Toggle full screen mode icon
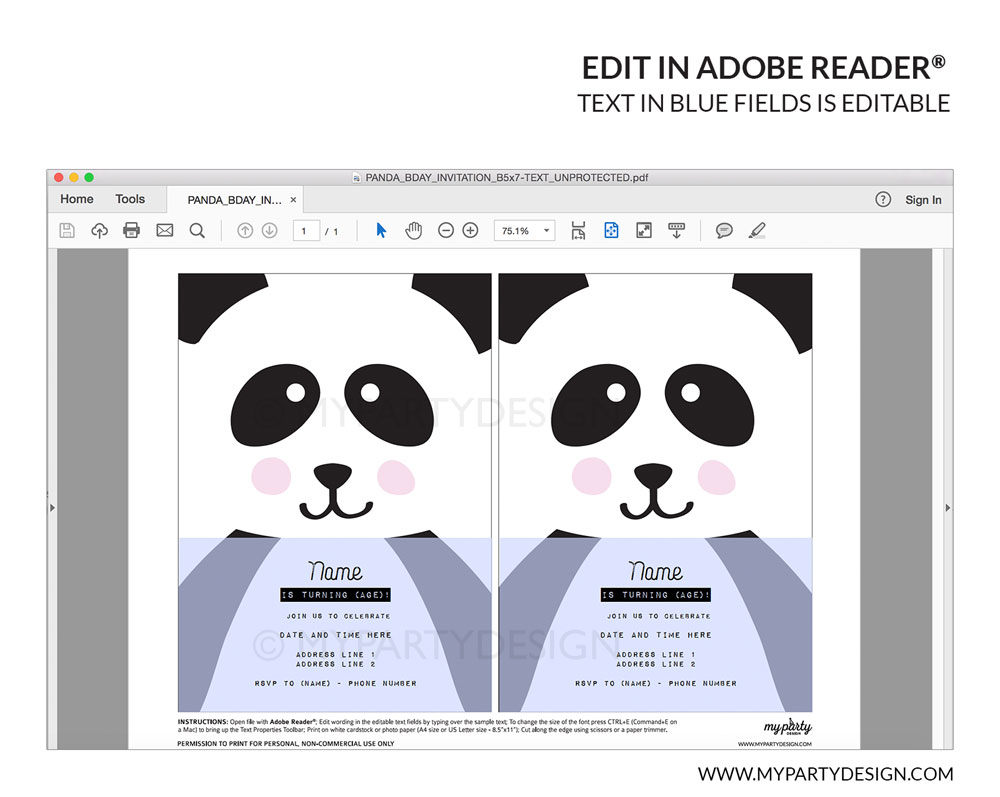This screenshot has height=797, width=1000. point(644,231)
